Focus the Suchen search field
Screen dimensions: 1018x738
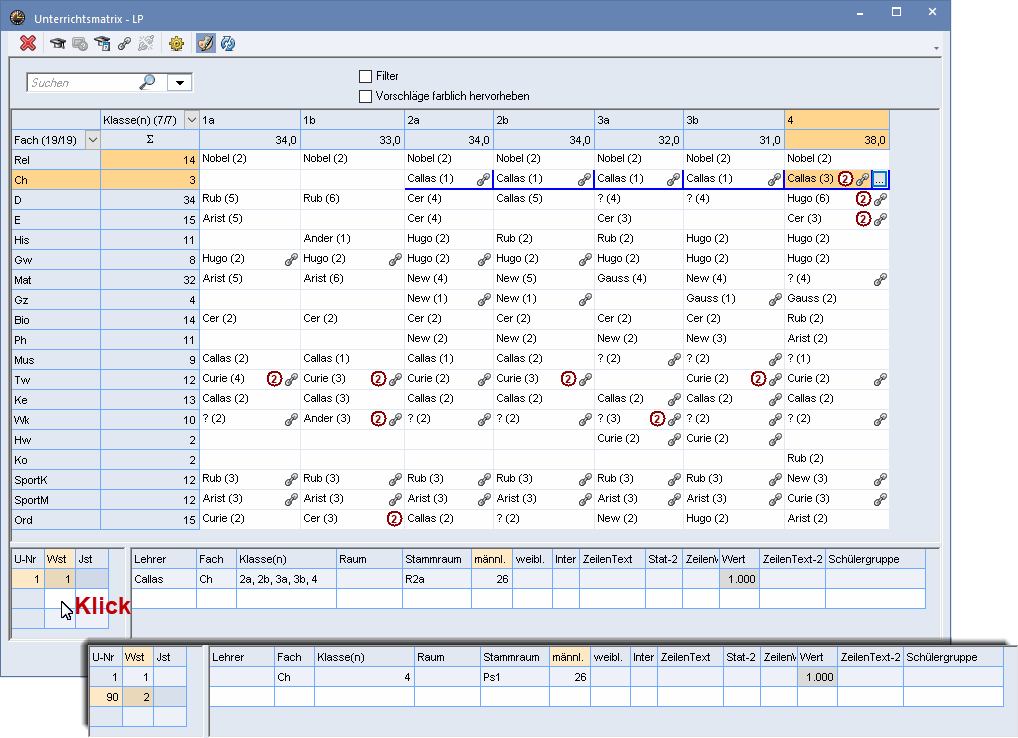[x=84, y=82]
